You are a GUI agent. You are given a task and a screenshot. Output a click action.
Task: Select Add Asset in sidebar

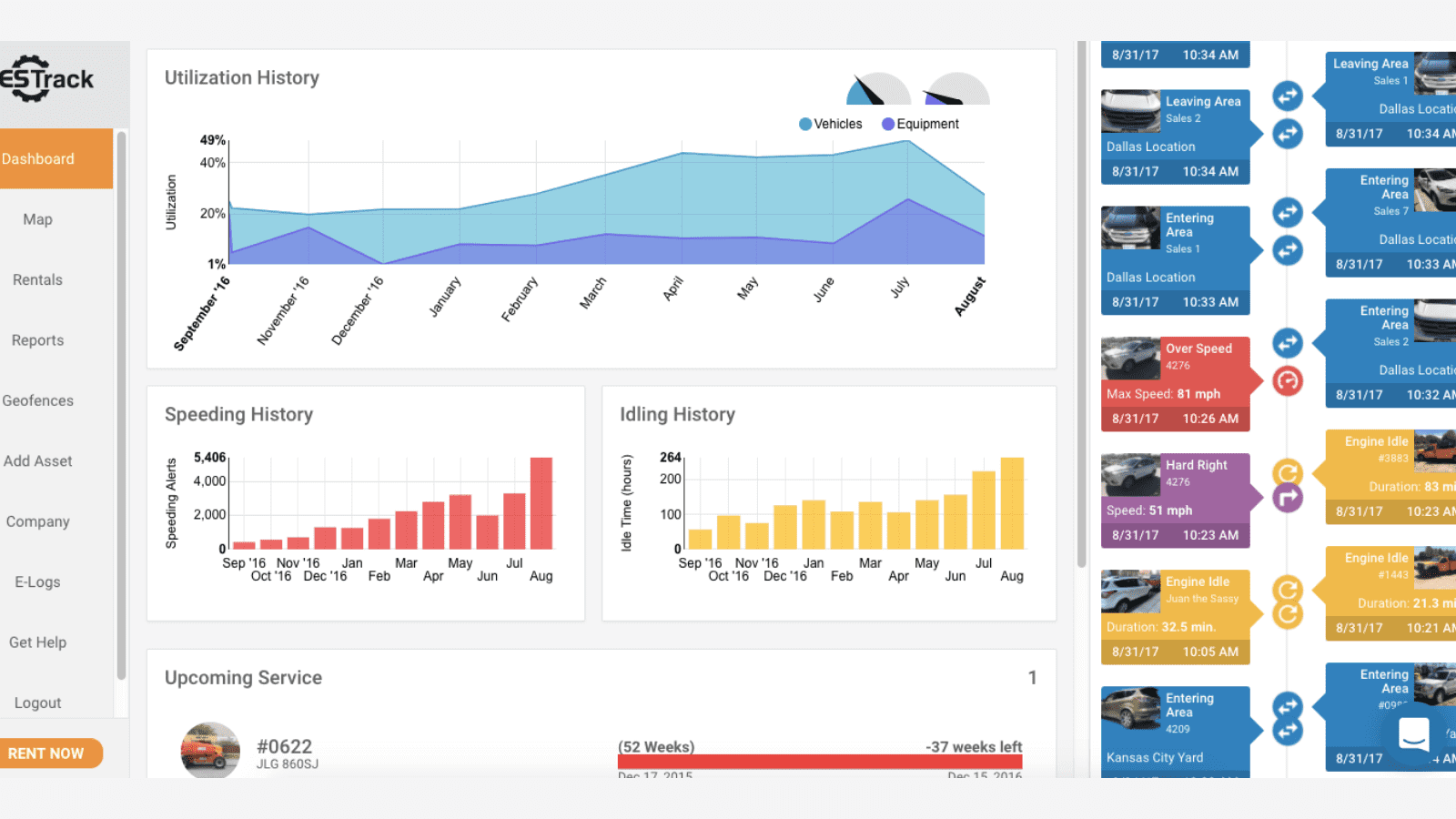tap(37, 461)
